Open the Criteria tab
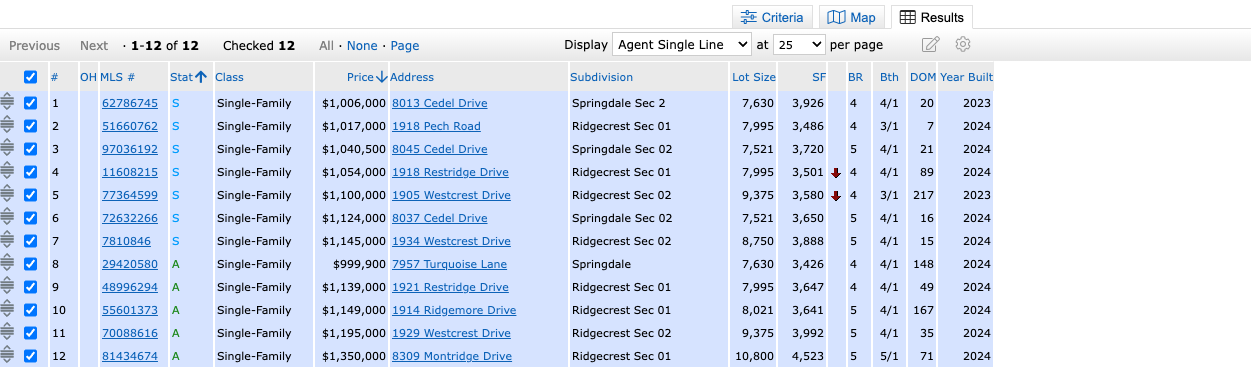This screenshot has width=1251, height=375. pos(772,17)
